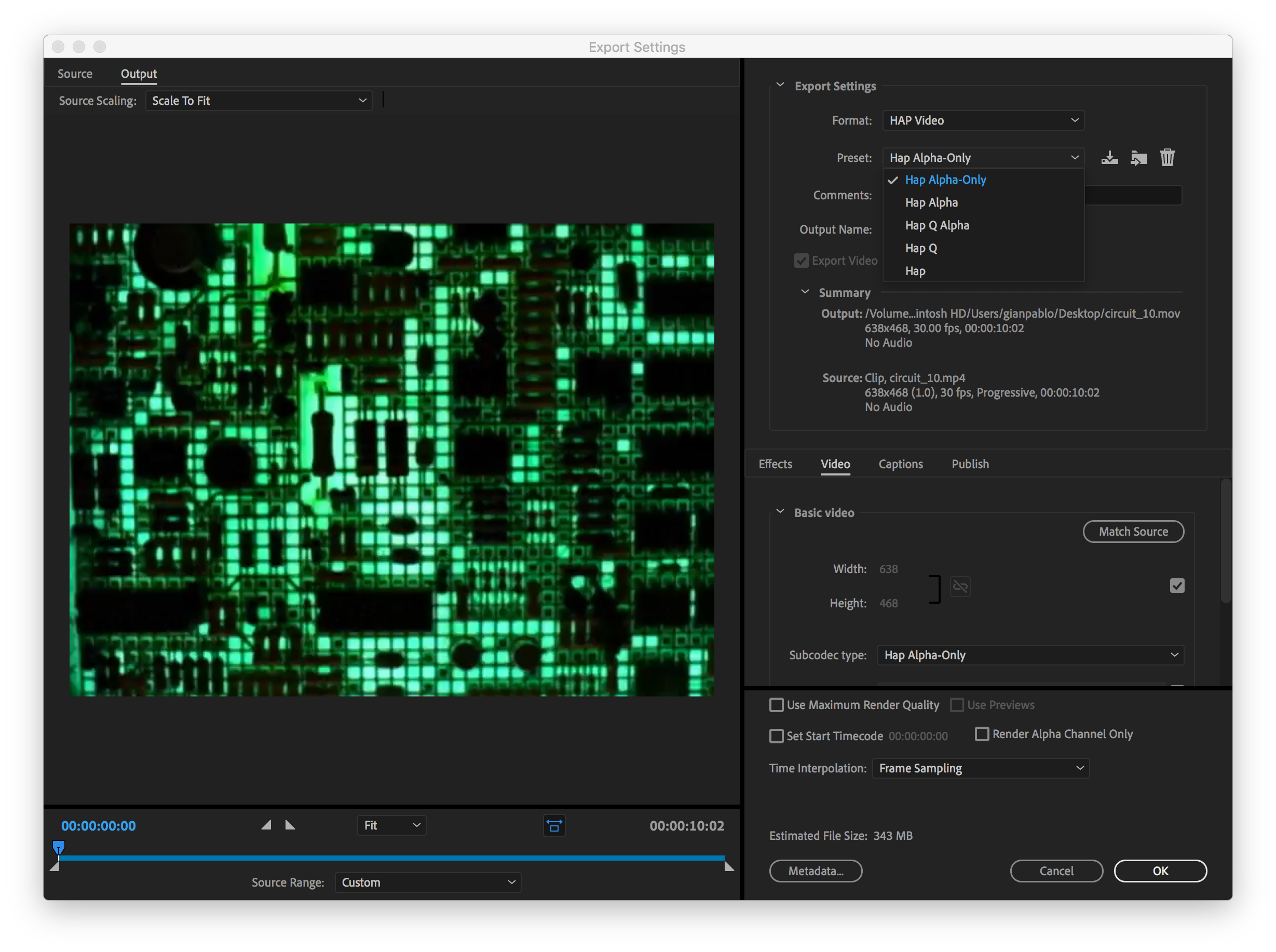Open the Subcodec type dropdown

coord(1030,655)
